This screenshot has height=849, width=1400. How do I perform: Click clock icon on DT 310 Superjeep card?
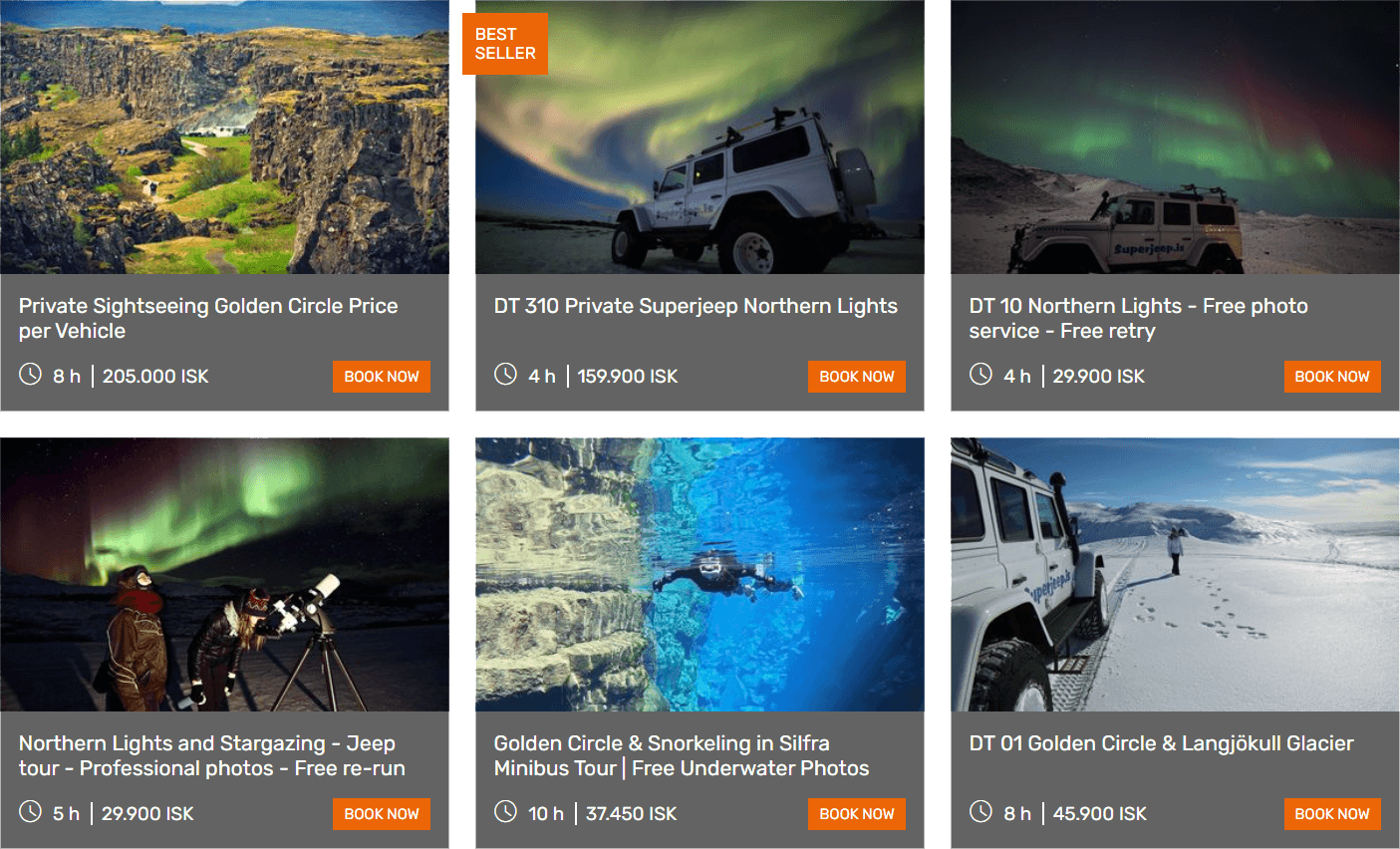(506, 375)
